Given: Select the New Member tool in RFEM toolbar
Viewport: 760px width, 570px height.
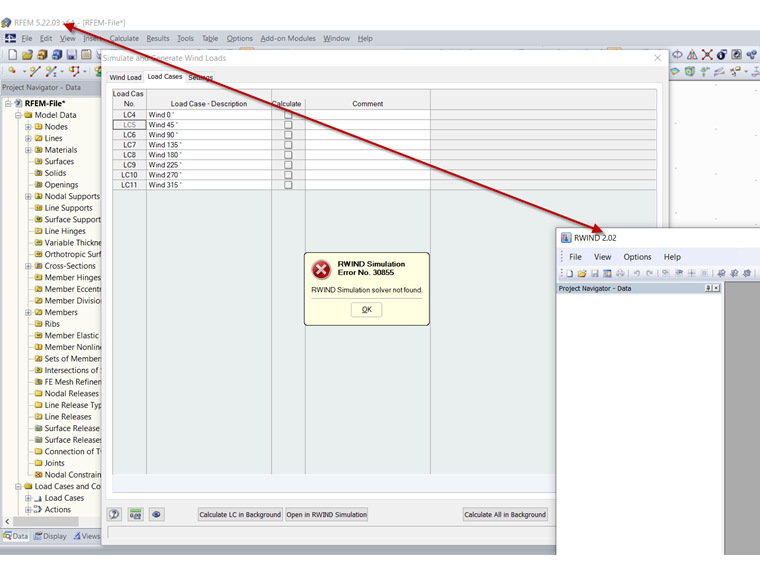Looking at the screenshot, I should [x=51, y=71].
